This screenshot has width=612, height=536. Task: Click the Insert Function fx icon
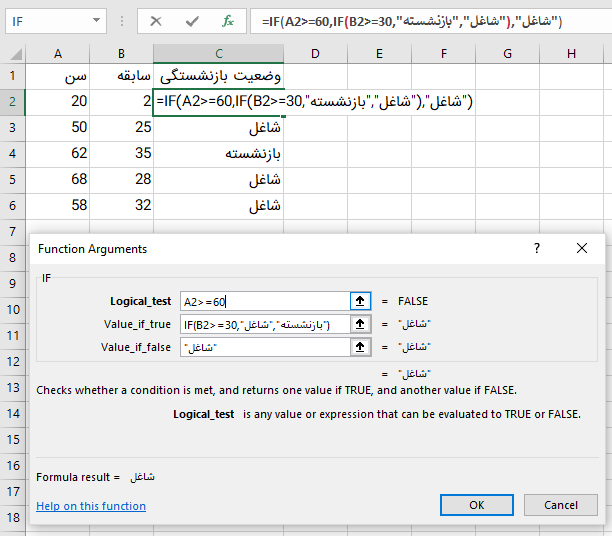[x=228, y=20]
